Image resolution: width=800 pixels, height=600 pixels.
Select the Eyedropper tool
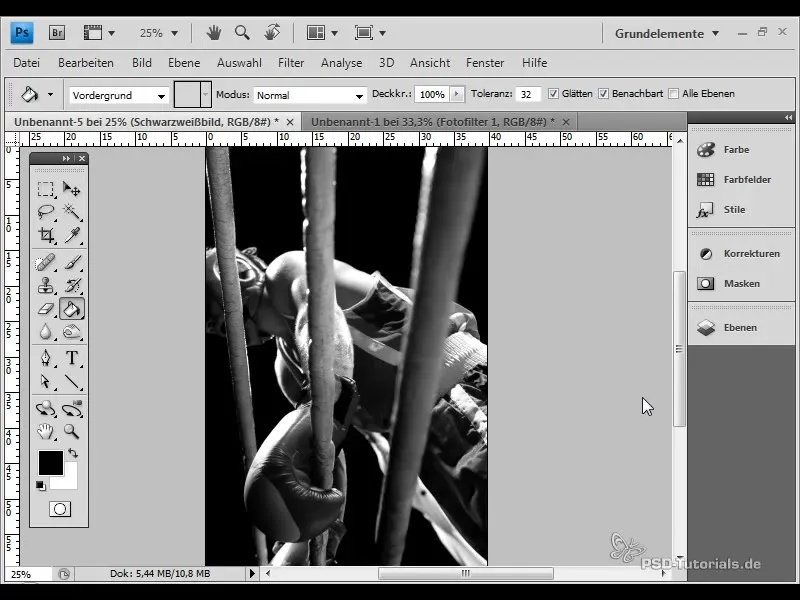click(72, 235)
